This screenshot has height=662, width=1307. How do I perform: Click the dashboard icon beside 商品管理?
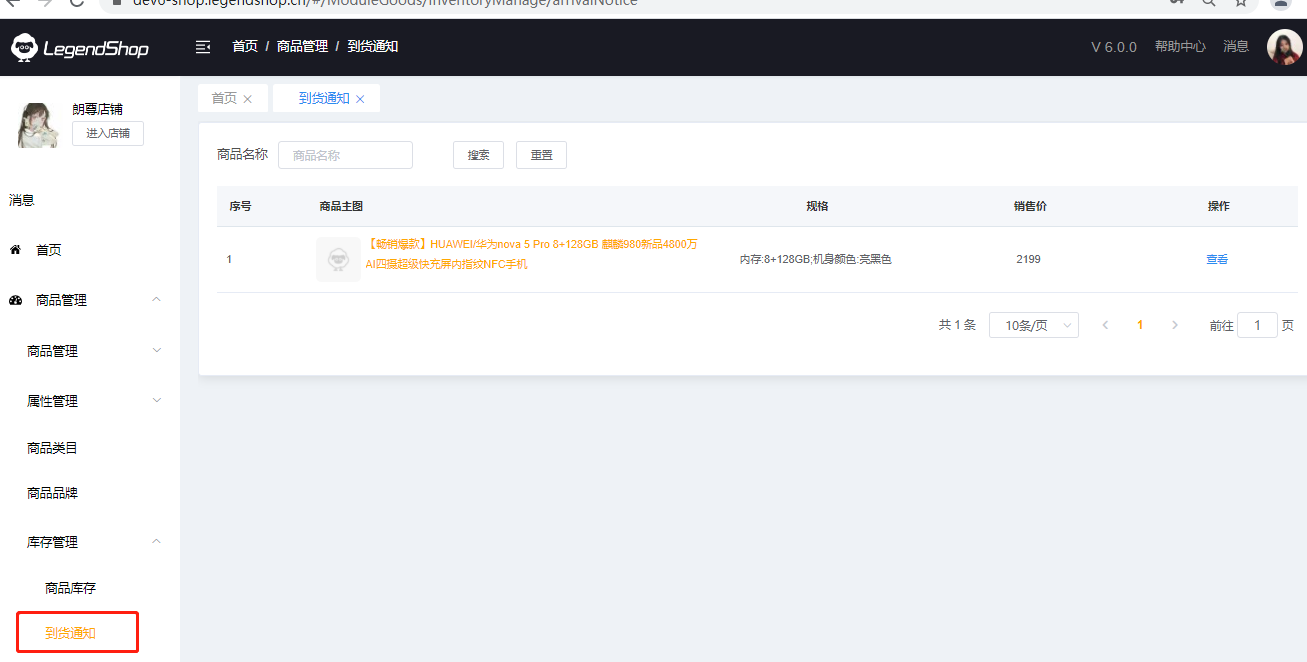pyautogui.click(x=16, y=300)
